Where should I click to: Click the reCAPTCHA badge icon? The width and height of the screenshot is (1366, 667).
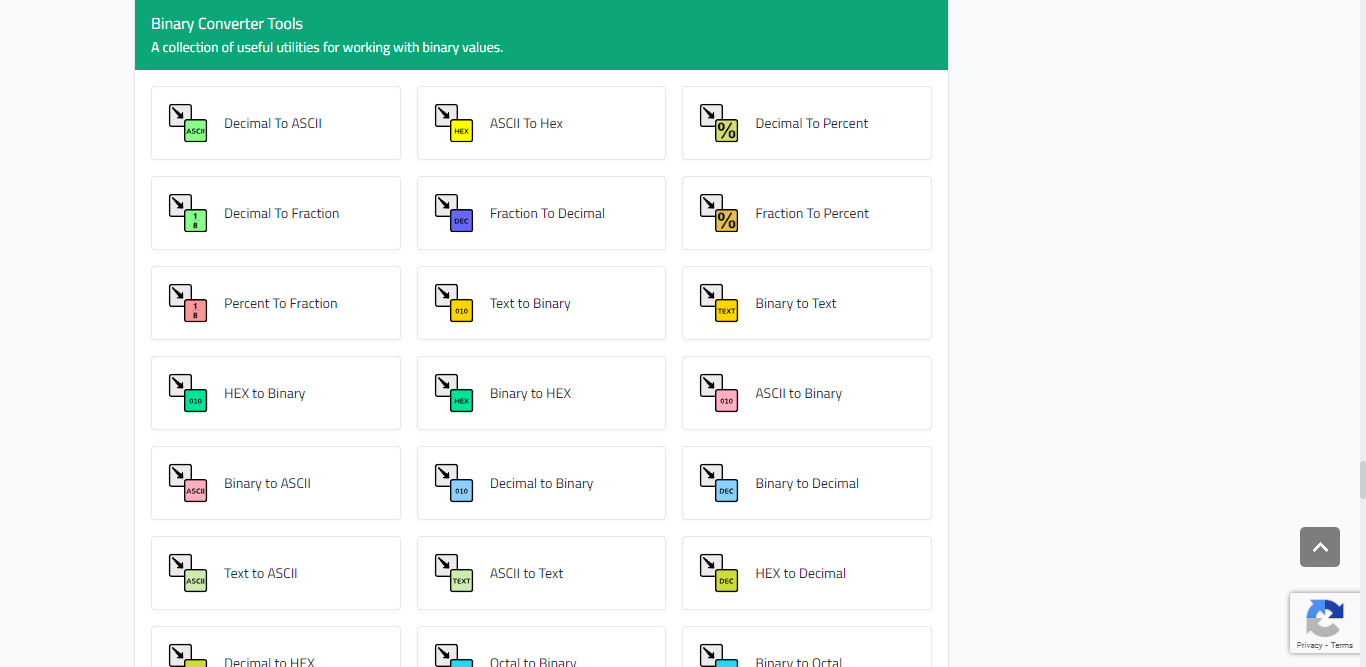pyautogui.click(x=1325, y=617)
